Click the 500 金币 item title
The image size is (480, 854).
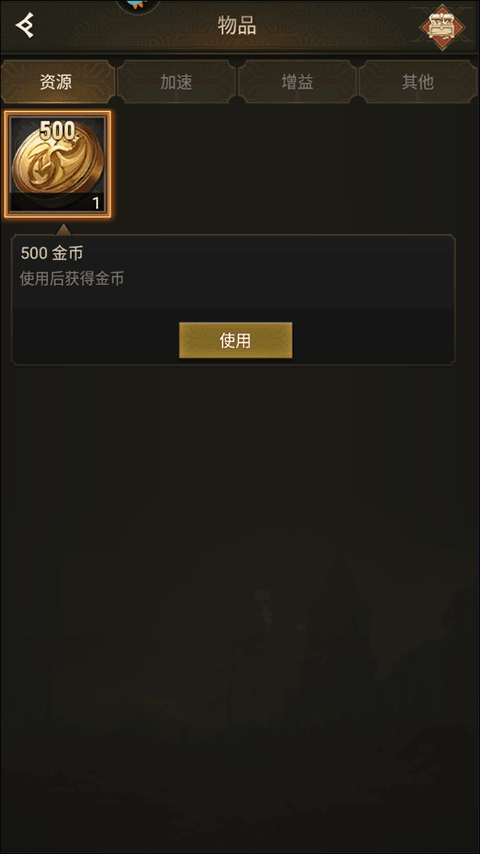click(x=52, y=253)
